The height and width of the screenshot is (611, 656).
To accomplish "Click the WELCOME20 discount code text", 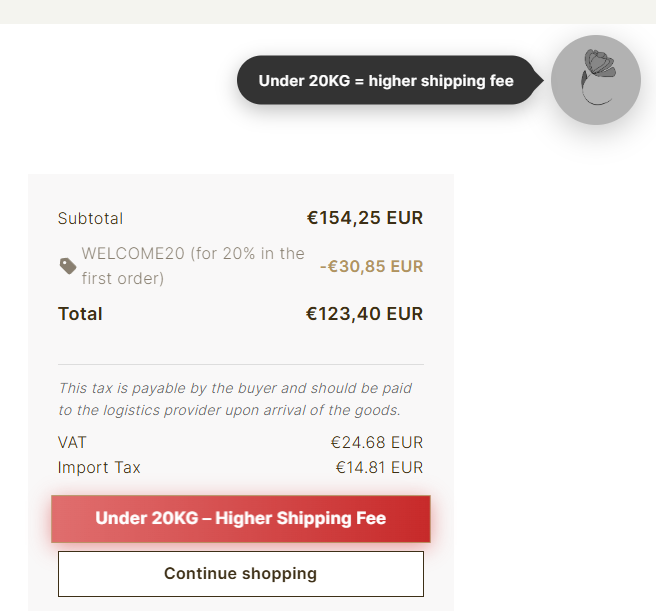I will [x=132, y=254].
